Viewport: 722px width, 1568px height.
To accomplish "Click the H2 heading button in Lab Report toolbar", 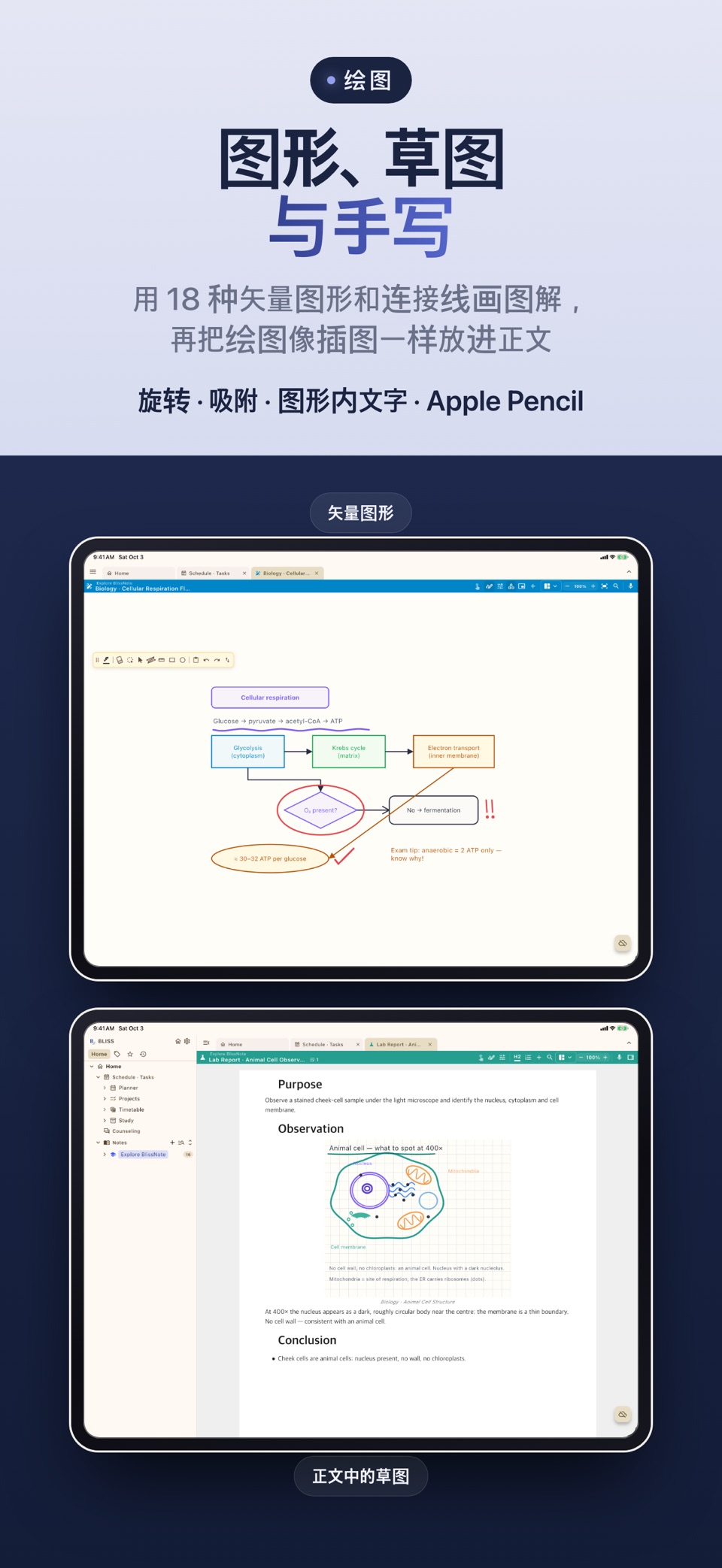I will (x=517, y=1058).
